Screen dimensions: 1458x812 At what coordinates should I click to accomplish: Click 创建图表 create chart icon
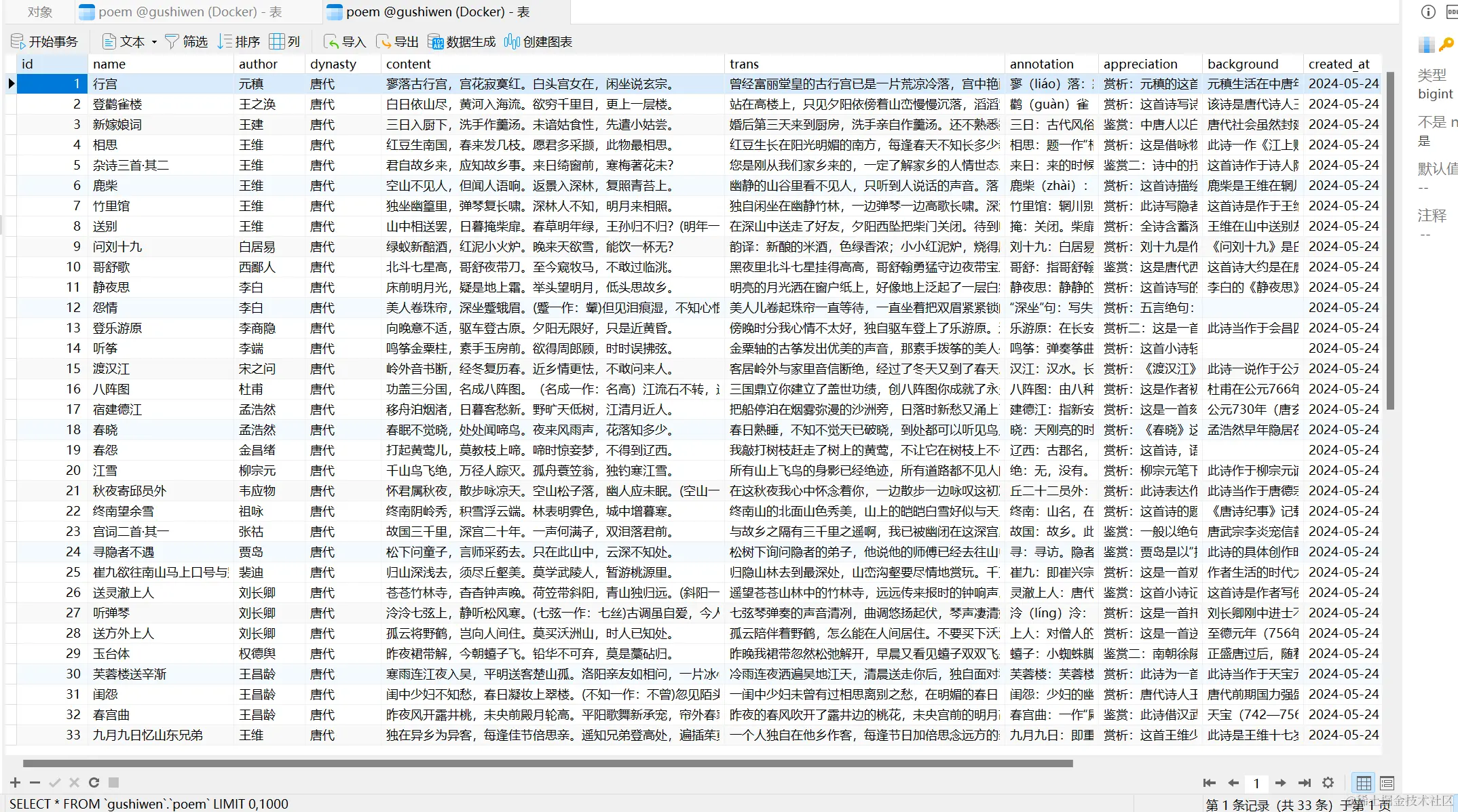point(512,41)
